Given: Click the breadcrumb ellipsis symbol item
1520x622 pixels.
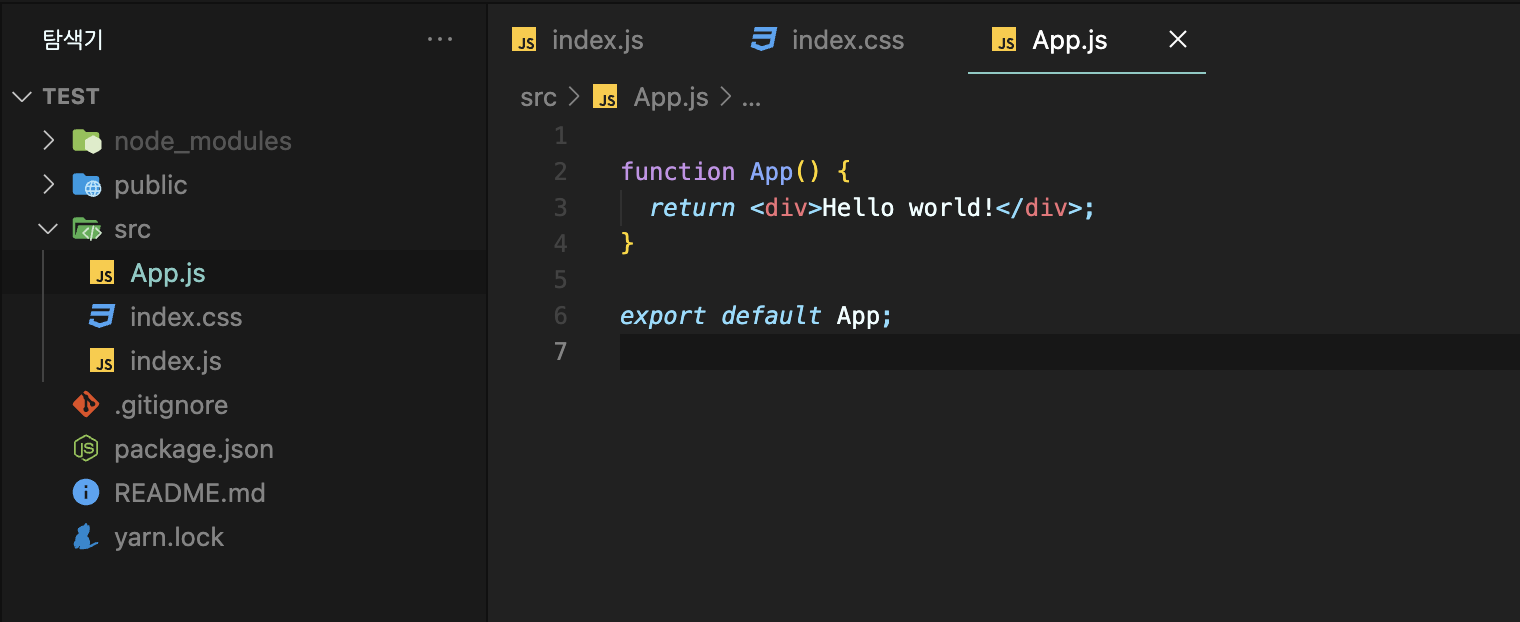Looking at the screenshot, I should point(752,97).
